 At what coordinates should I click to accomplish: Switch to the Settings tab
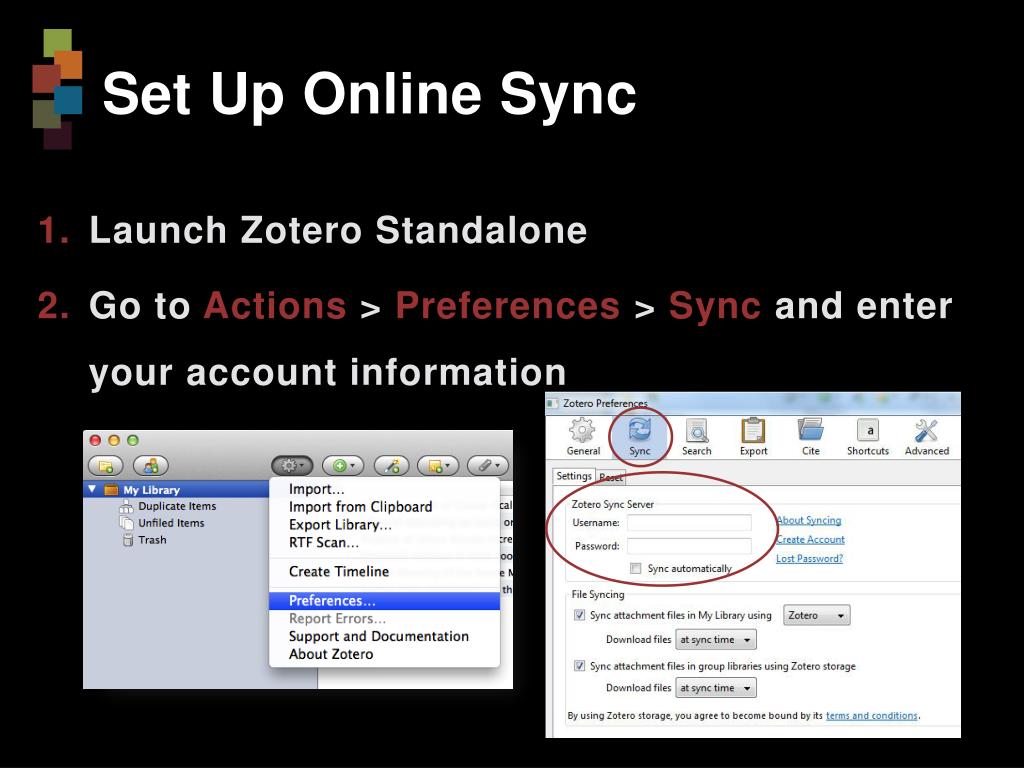(x=574, y=476)
